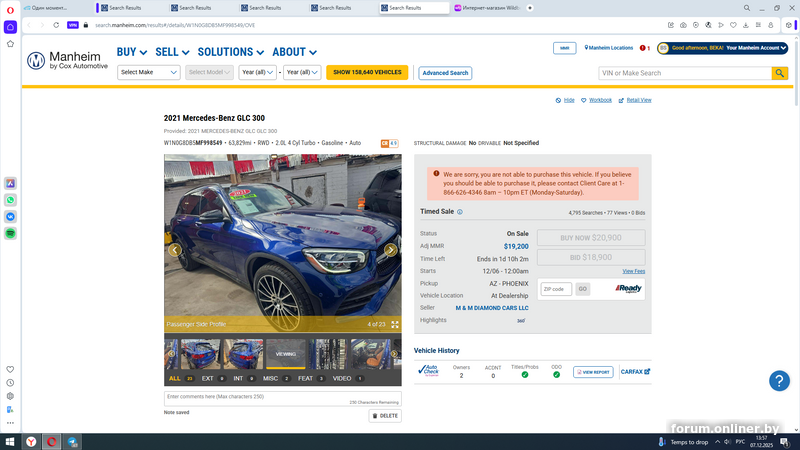Open the red alert notification icon
The image size is (800, 450).
643,48
